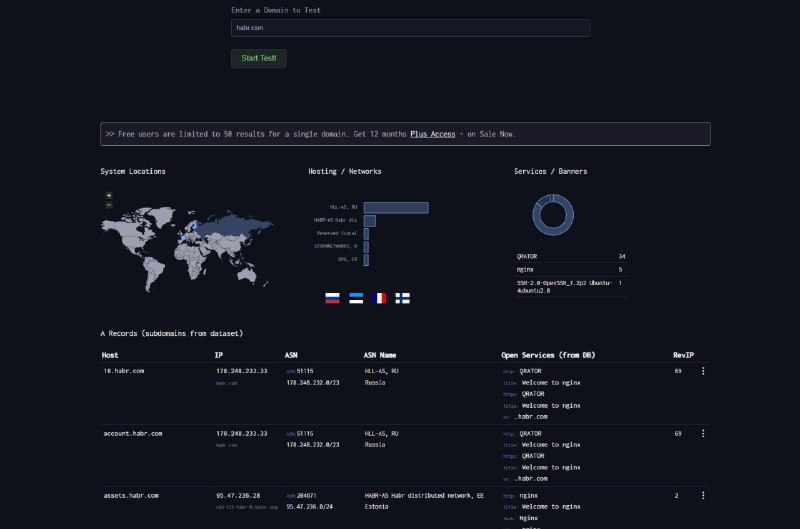Open the options menu for 18.habr.com row

703,371
